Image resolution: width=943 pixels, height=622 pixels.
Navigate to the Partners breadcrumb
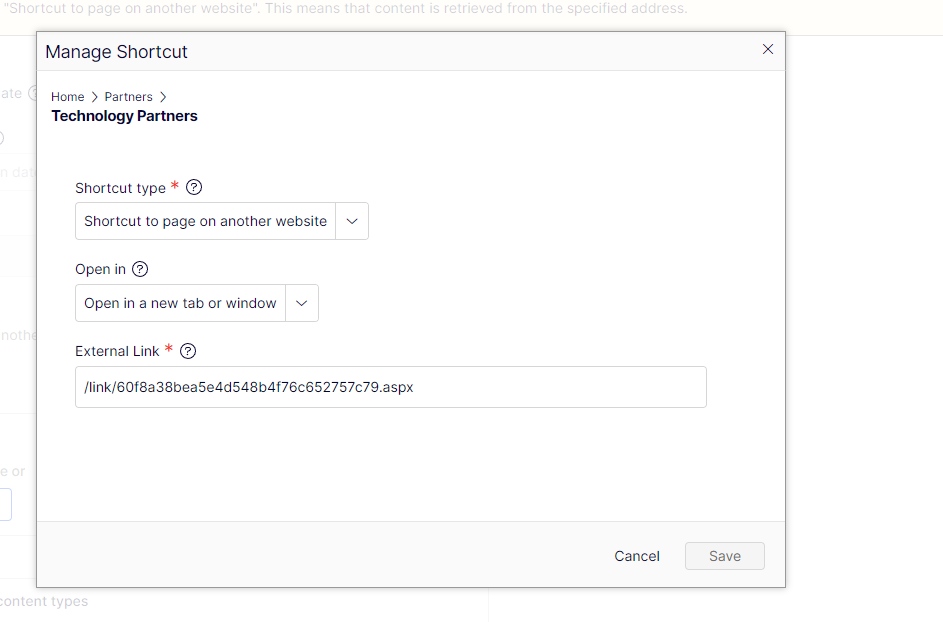[x=128, y=97]
